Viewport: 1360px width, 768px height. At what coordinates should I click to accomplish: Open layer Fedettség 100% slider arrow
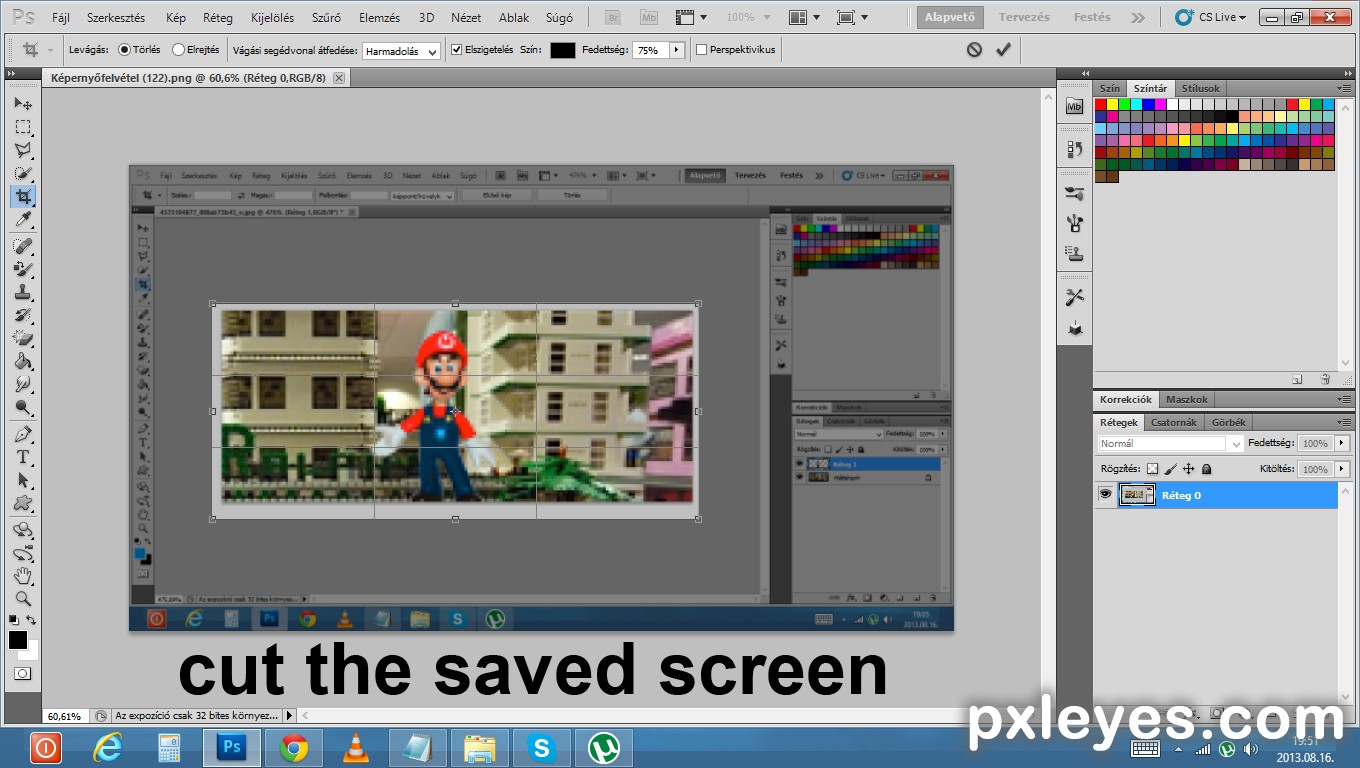[x=1342, y=443]
